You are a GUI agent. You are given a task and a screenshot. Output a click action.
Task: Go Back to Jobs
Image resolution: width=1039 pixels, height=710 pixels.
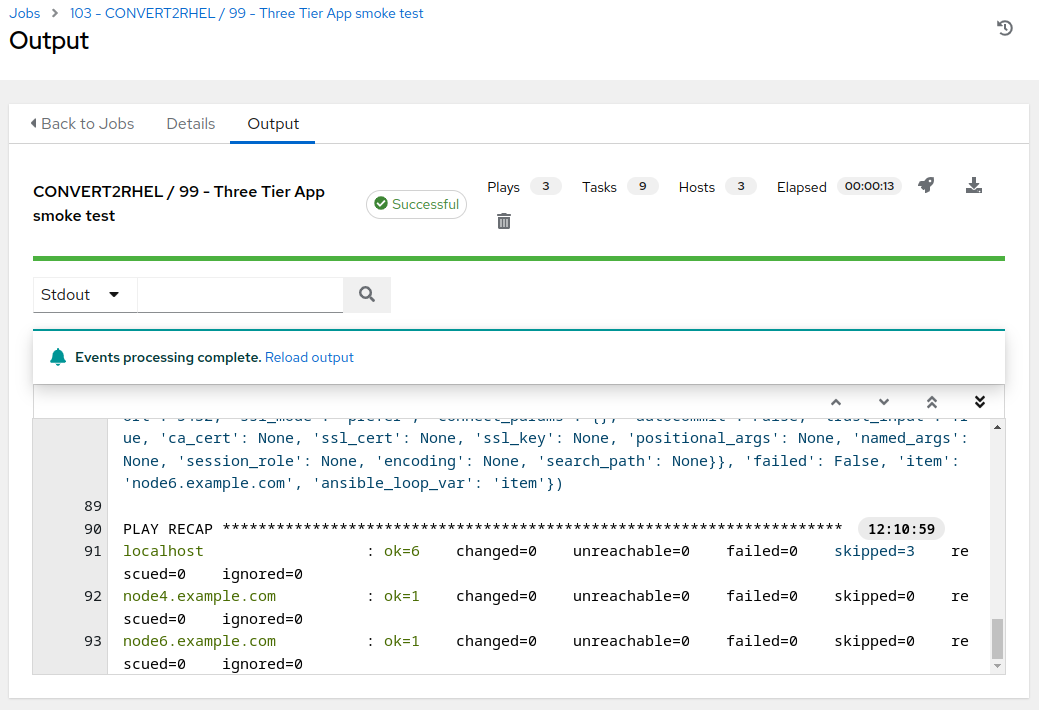pyautogui.click(x=82, y=124)
